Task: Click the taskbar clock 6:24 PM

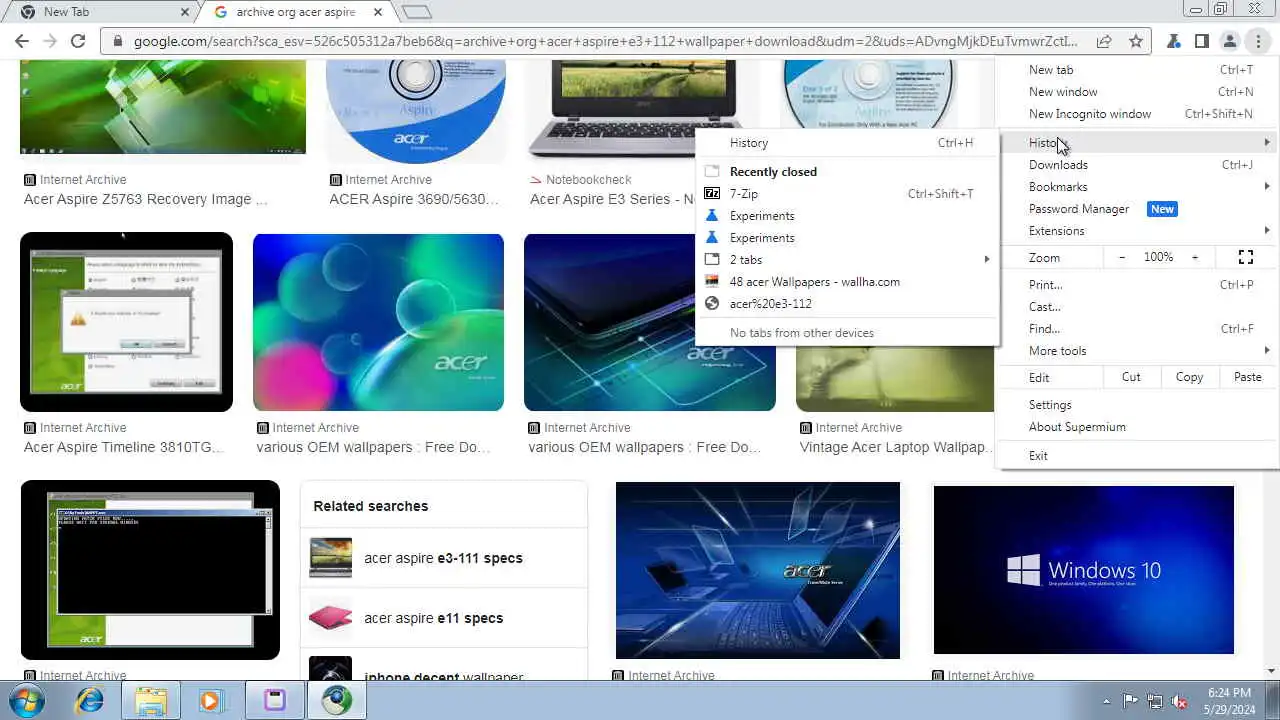Action: (1229, 700)
